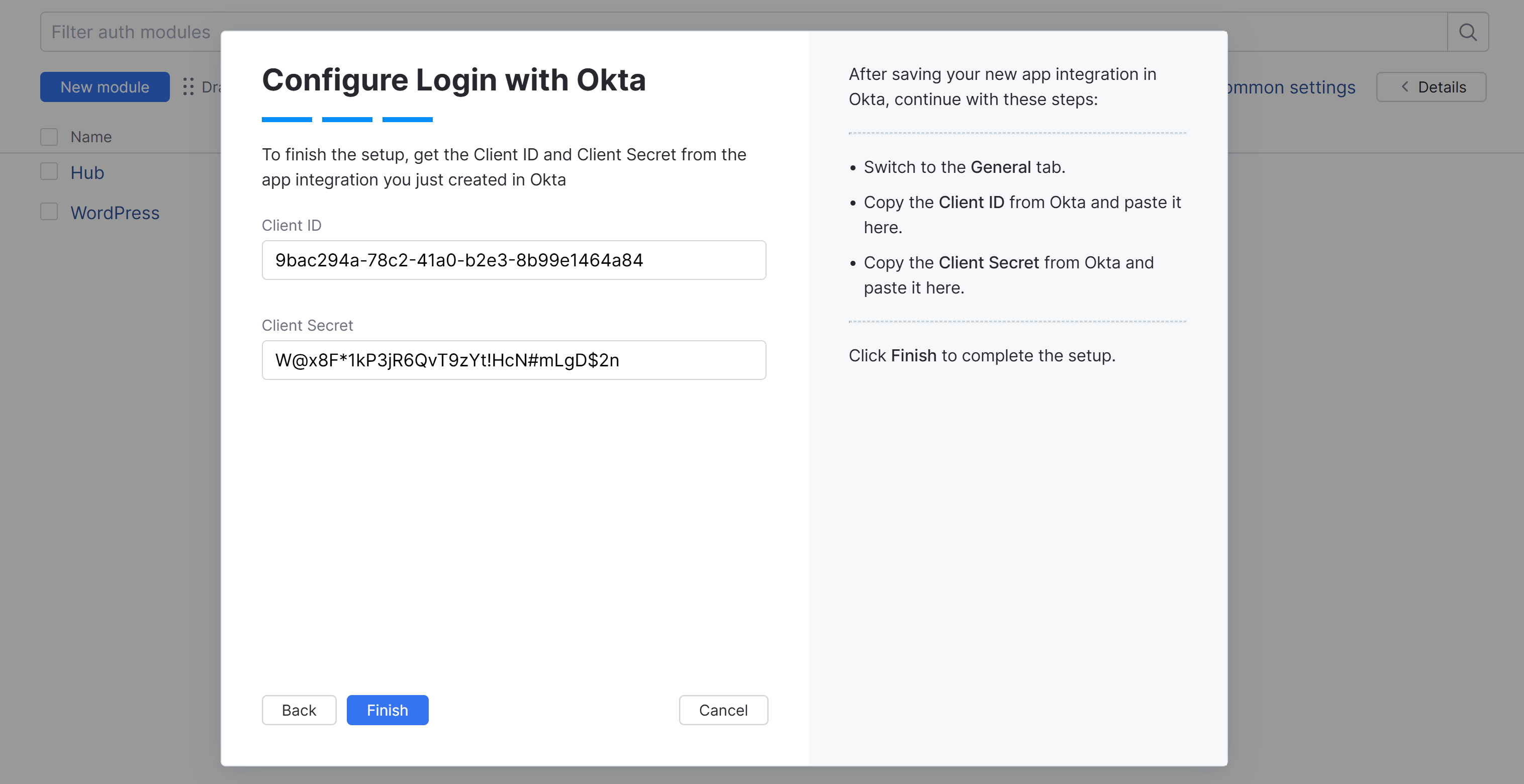Viewport: 1524px width, 784px height.
Task: Select the second wizard step indicator
Action: (347, 120)
